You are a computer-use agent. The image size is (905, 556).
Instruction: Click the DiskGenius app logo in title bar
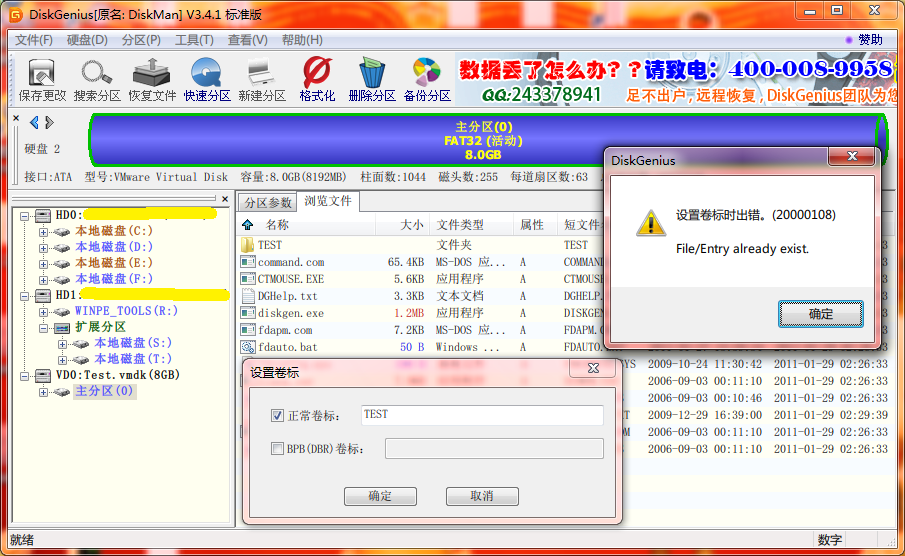[x=16, y=14]
